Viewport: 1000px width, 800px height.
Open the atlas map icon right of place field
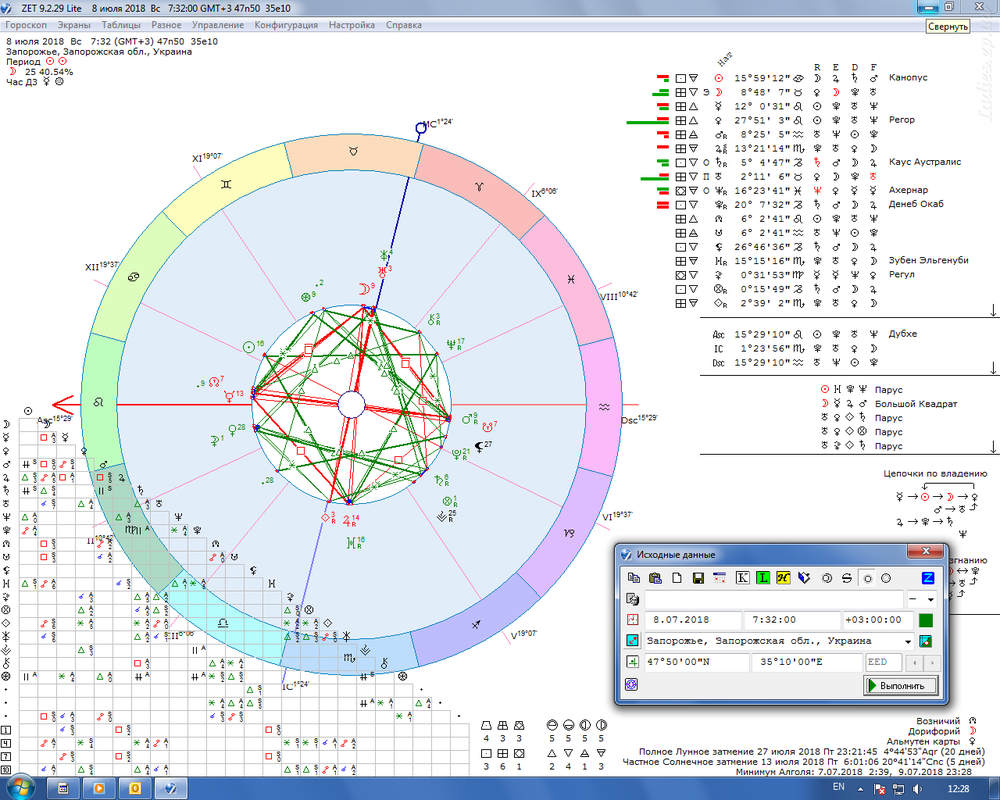click(x=926, y=641)
